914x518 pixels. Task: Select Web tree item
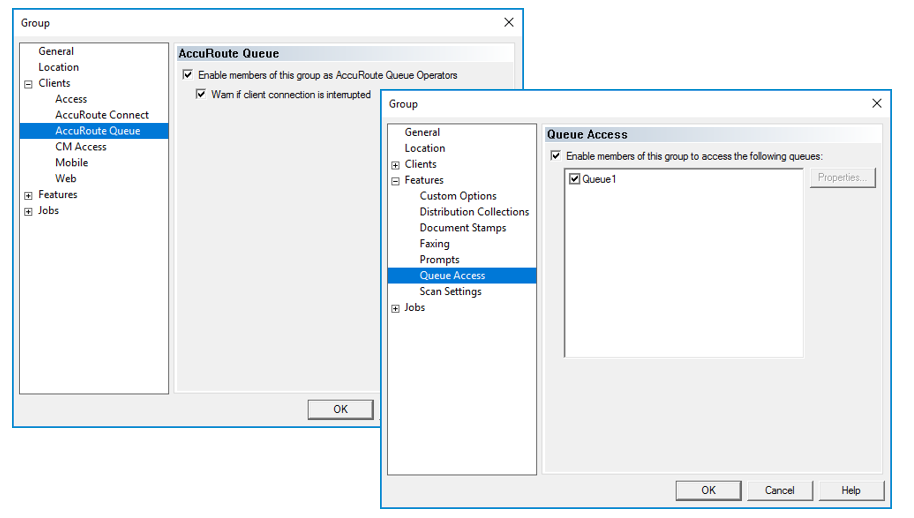click(x=66, y=178)
